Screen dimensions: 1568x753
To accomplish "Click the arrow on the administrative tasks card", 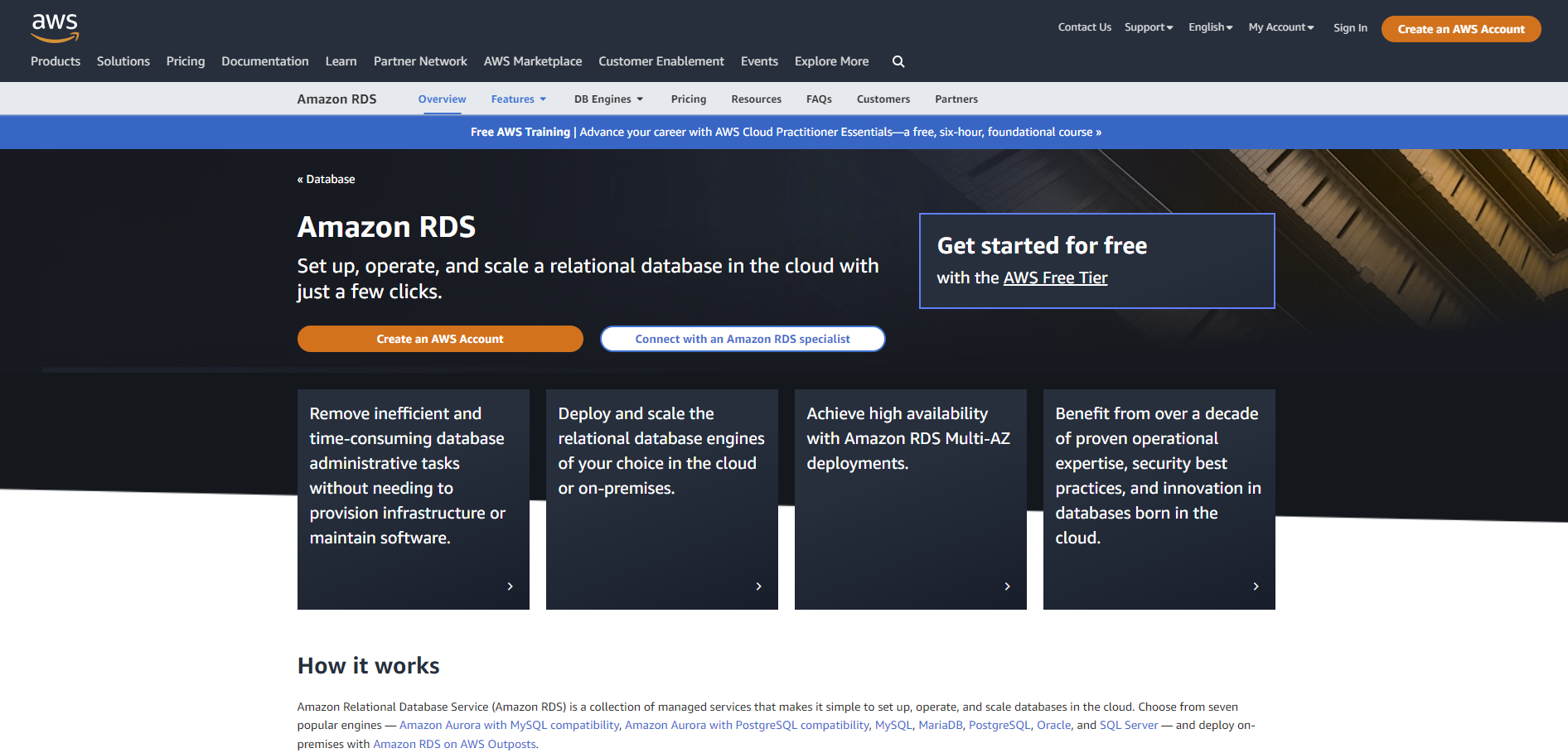I will 510,586.
